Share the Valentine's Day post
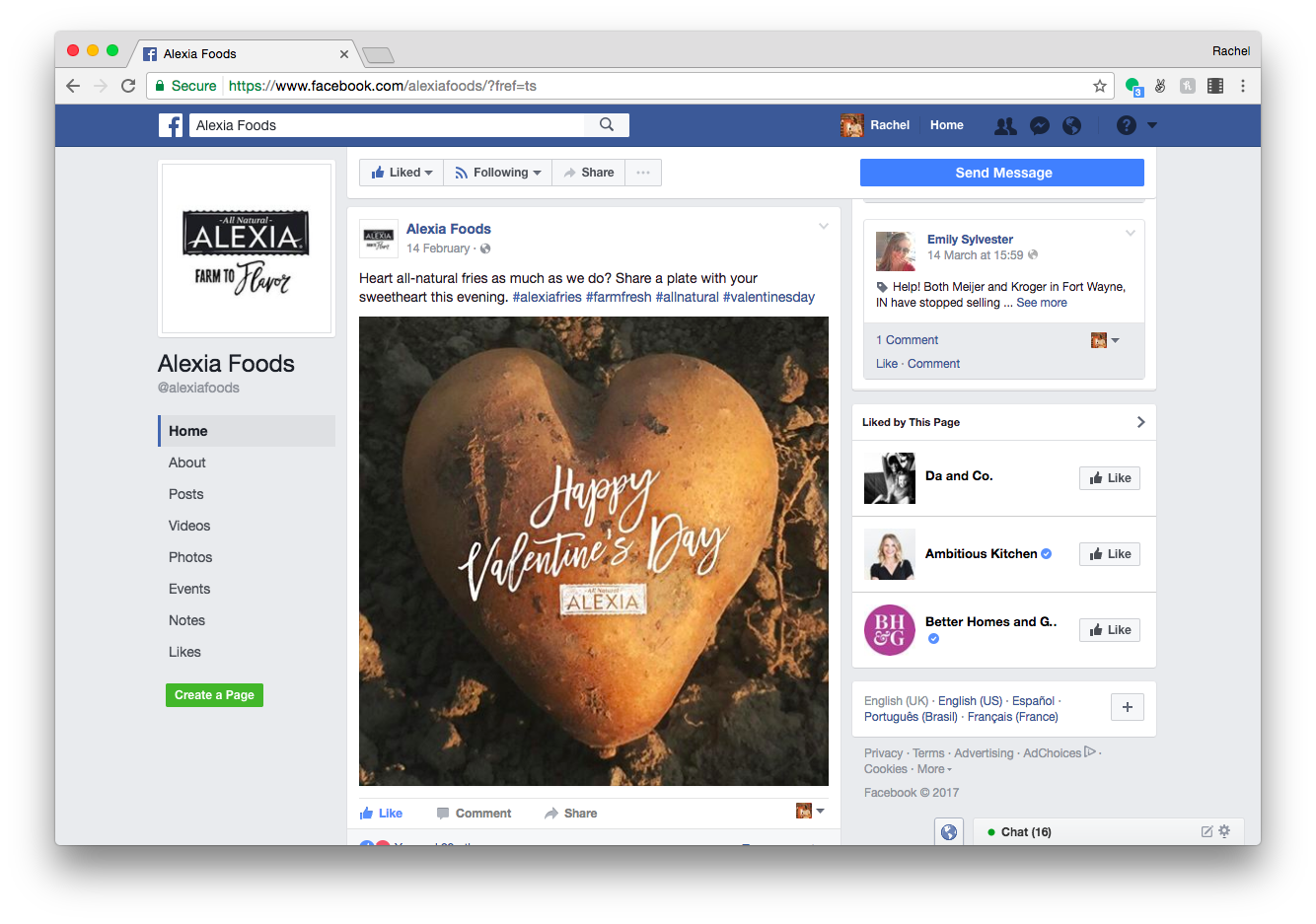Viewport: 1316px width, 924px height. 570,814
